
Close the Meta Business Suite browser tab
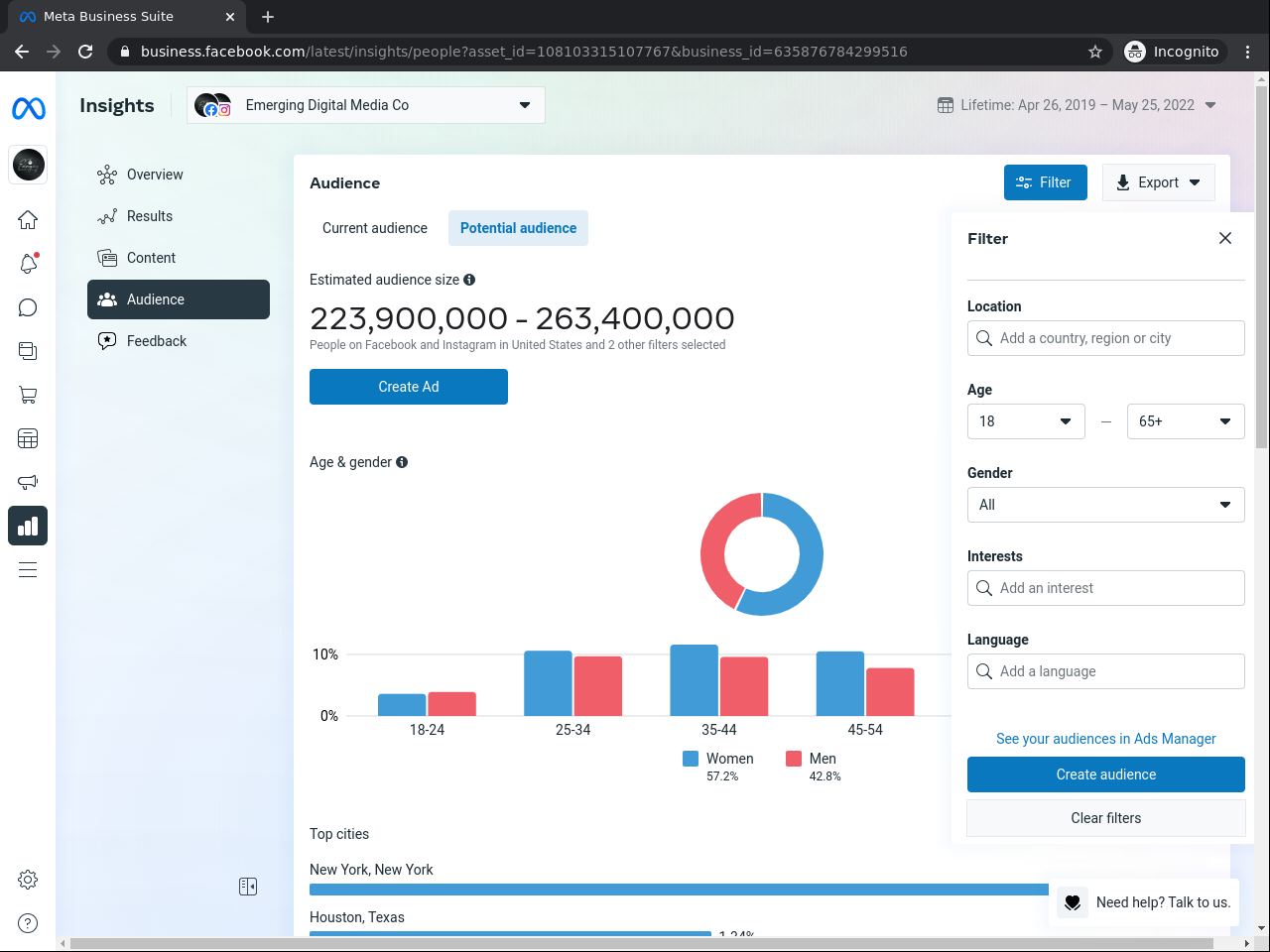pos(230,17)
